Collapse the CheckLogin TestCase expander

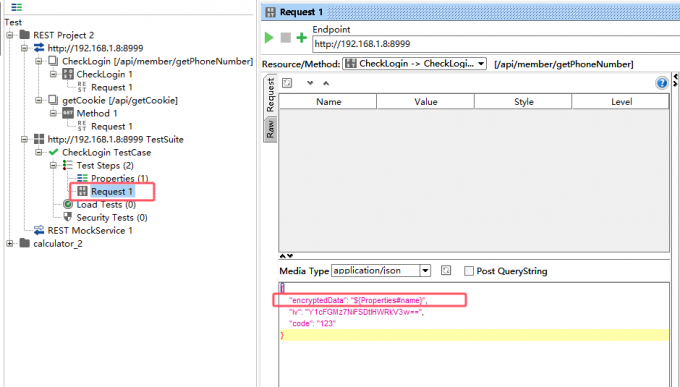39,152
